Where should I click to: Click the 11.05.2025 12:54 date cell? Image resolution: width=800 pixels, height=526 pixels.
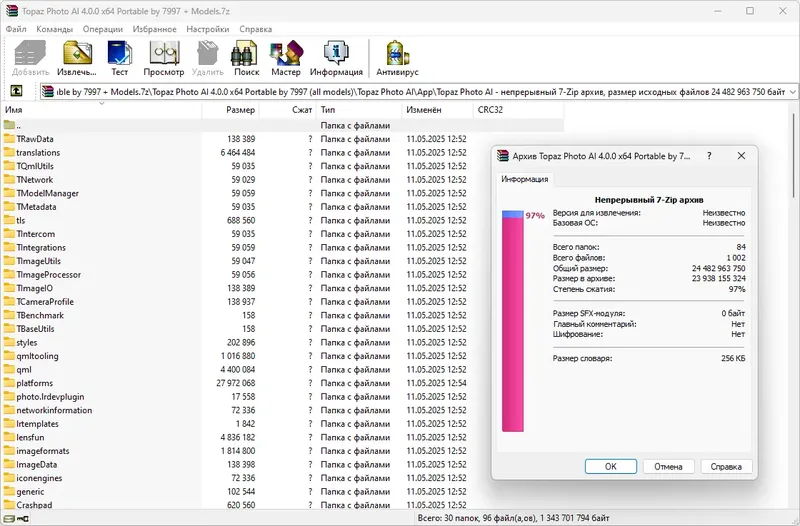436,383
